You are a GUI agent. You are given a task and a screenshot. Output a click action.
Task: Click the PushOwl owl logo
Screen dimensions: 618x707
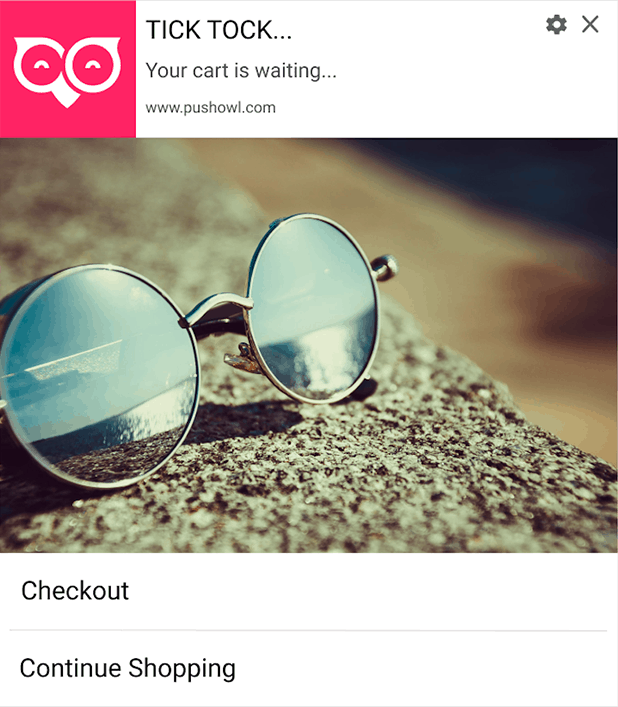point(68,71)
